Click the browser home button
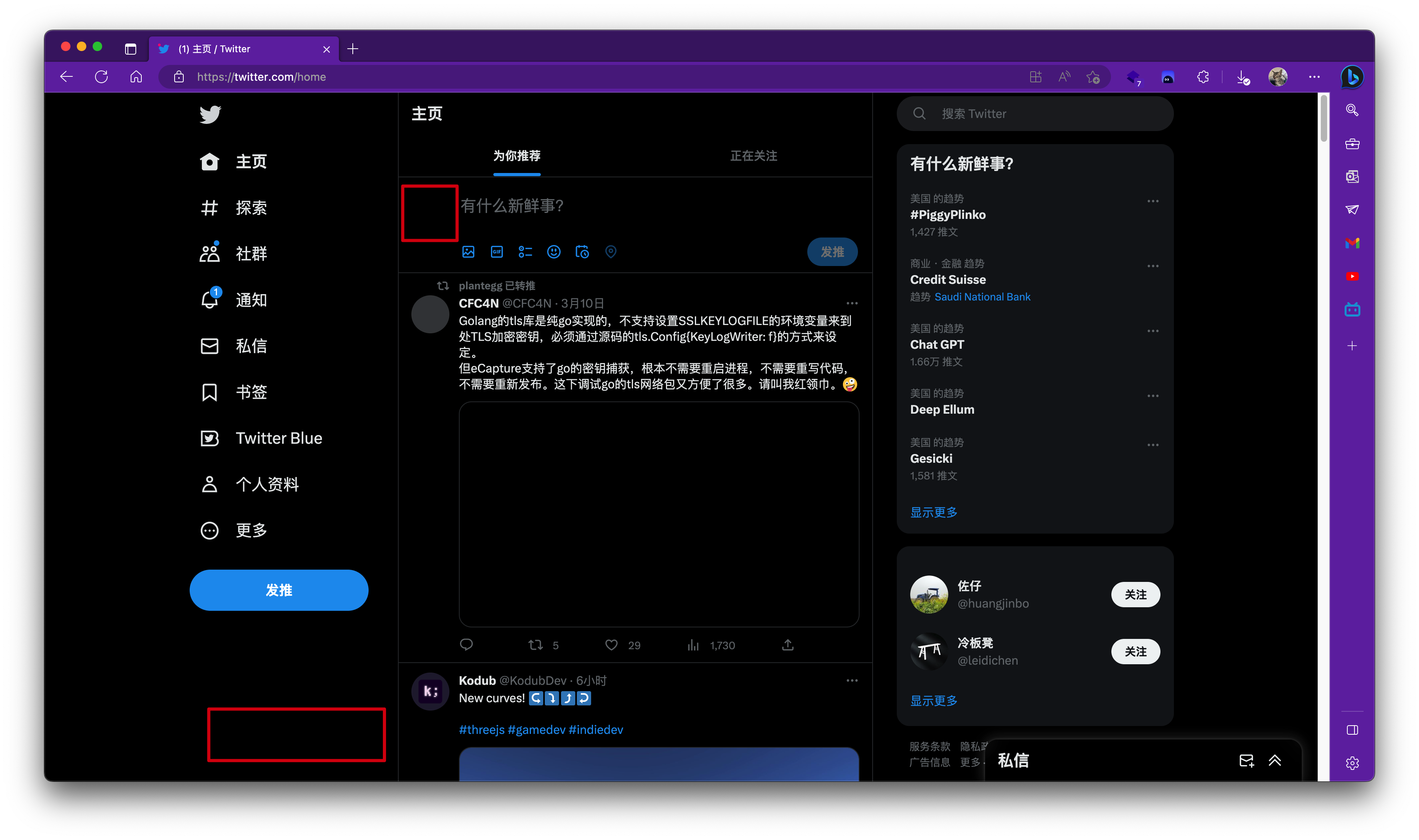1419x840 pixels. 136,77
